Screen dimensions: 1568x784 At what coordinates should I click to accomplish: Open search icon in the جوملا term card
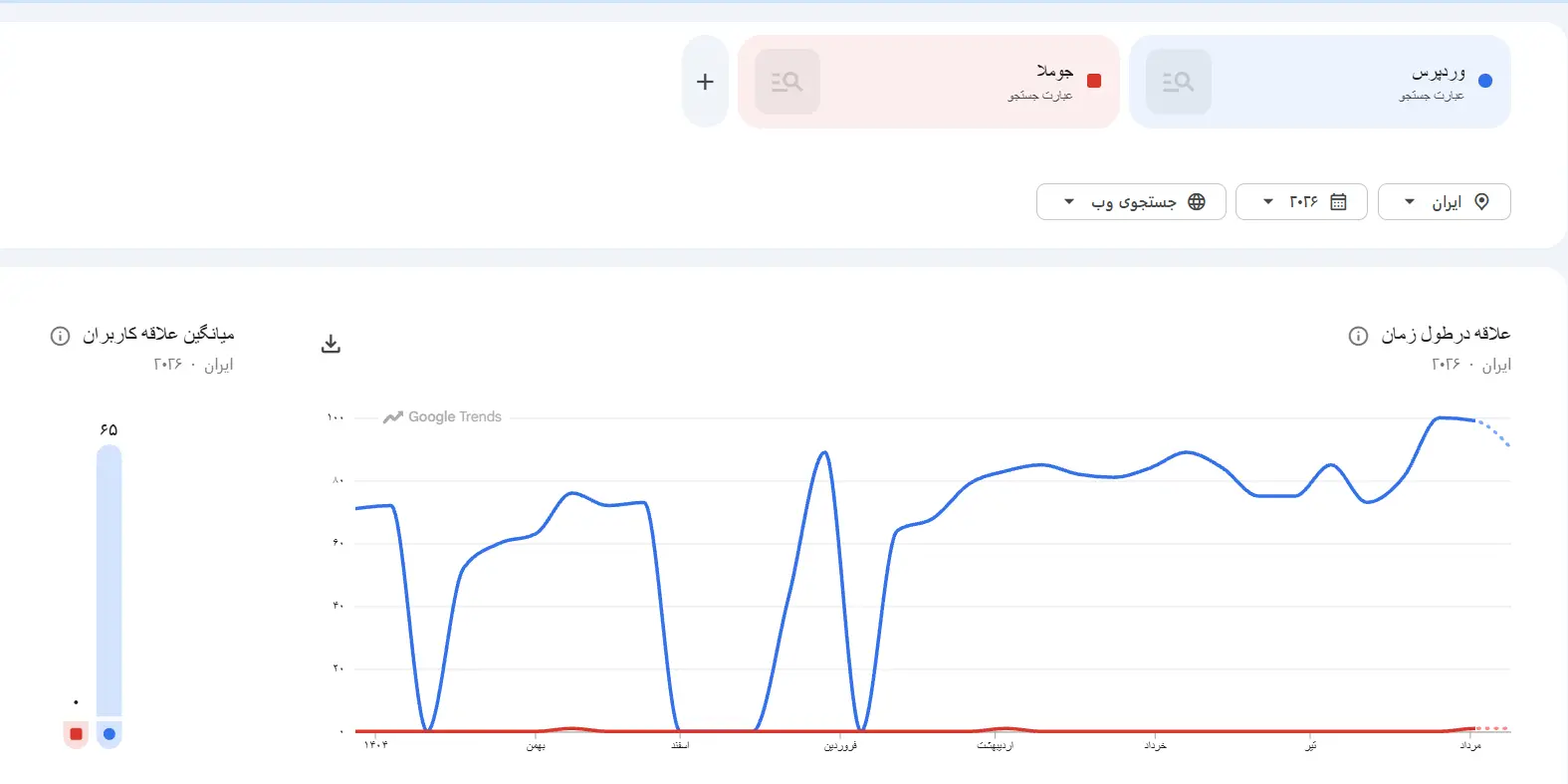click(786, 82)
